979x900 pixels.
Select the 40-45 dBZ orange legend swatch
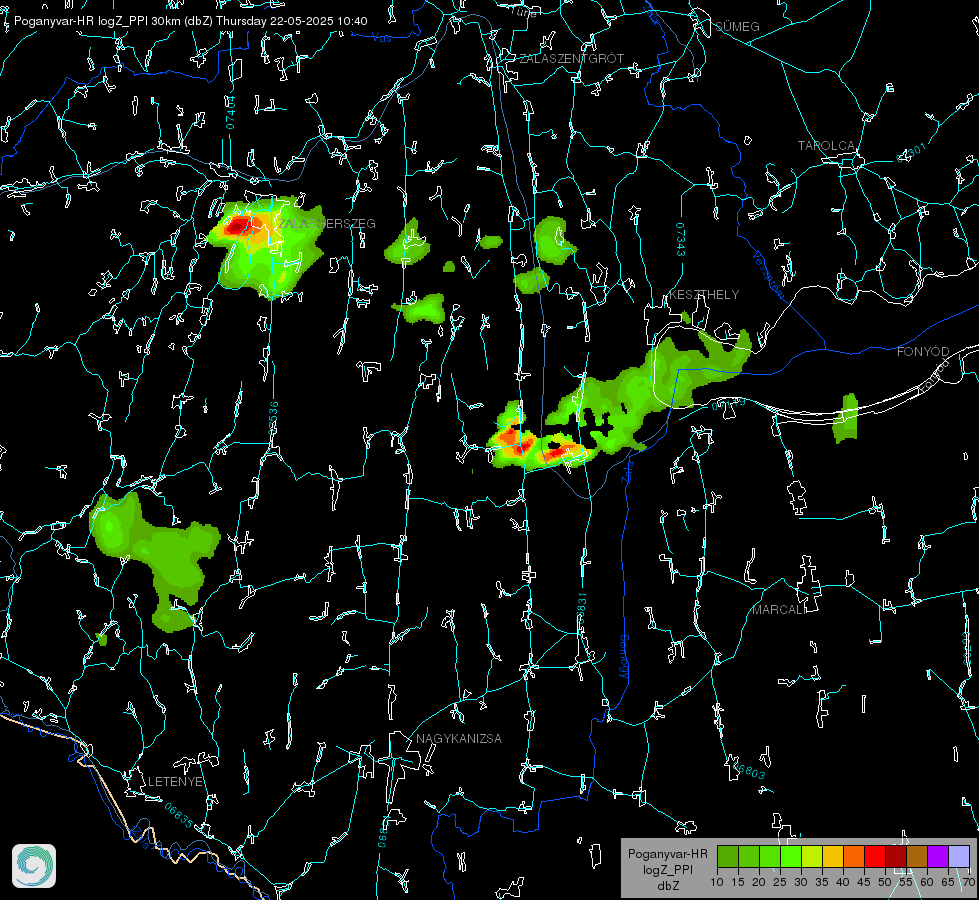pyautogui.click(x=854, y=856)
